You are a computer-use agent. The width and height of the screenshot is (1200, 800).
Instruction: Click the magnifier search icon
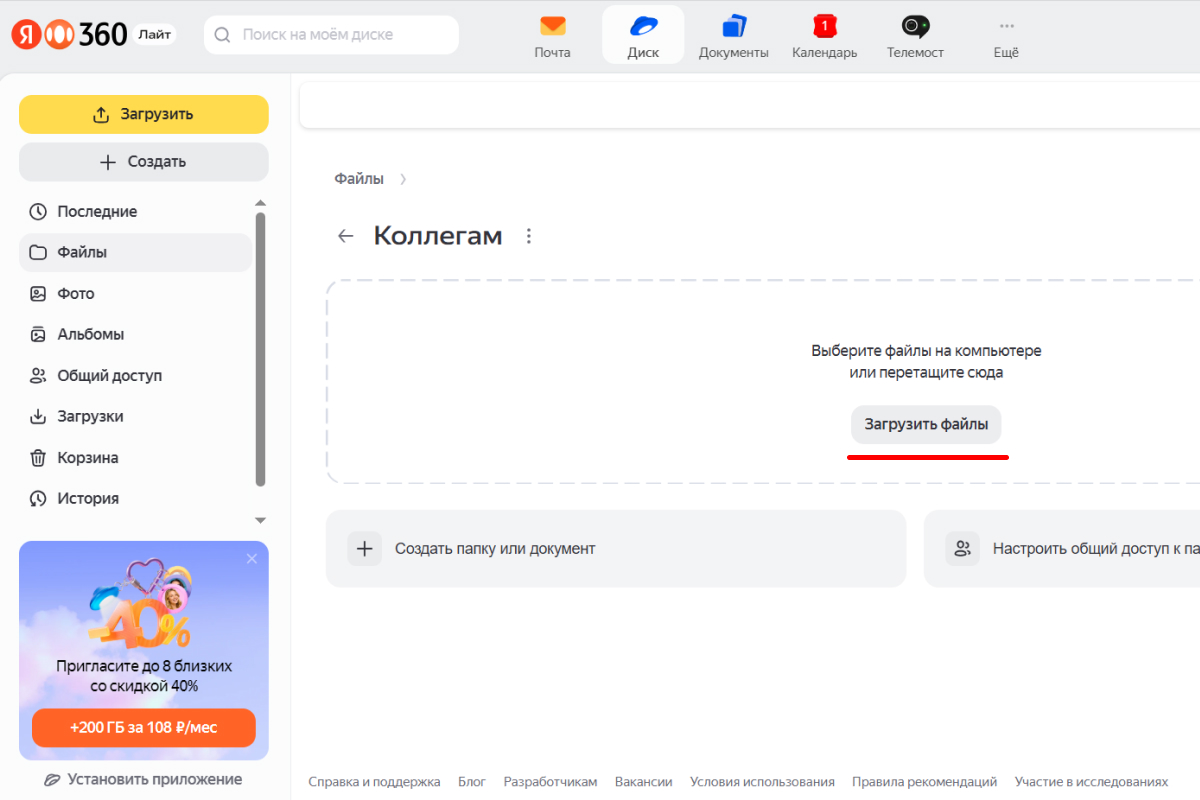(224, 35)
